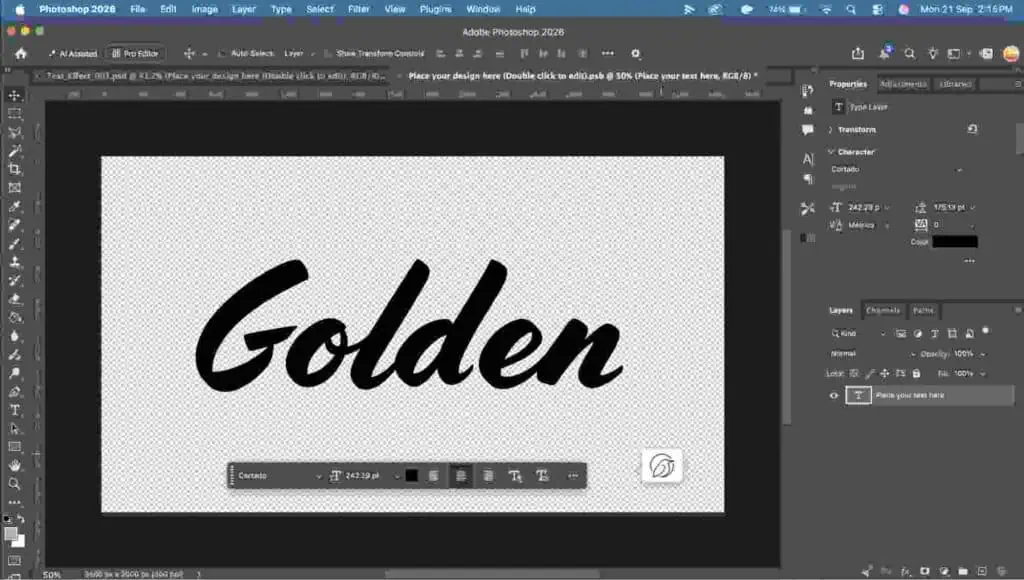Image resolution: width=1024 pixels, height=580 pixels.
Task: Select the Horizontal Type tool
Action: click(14, 410)
